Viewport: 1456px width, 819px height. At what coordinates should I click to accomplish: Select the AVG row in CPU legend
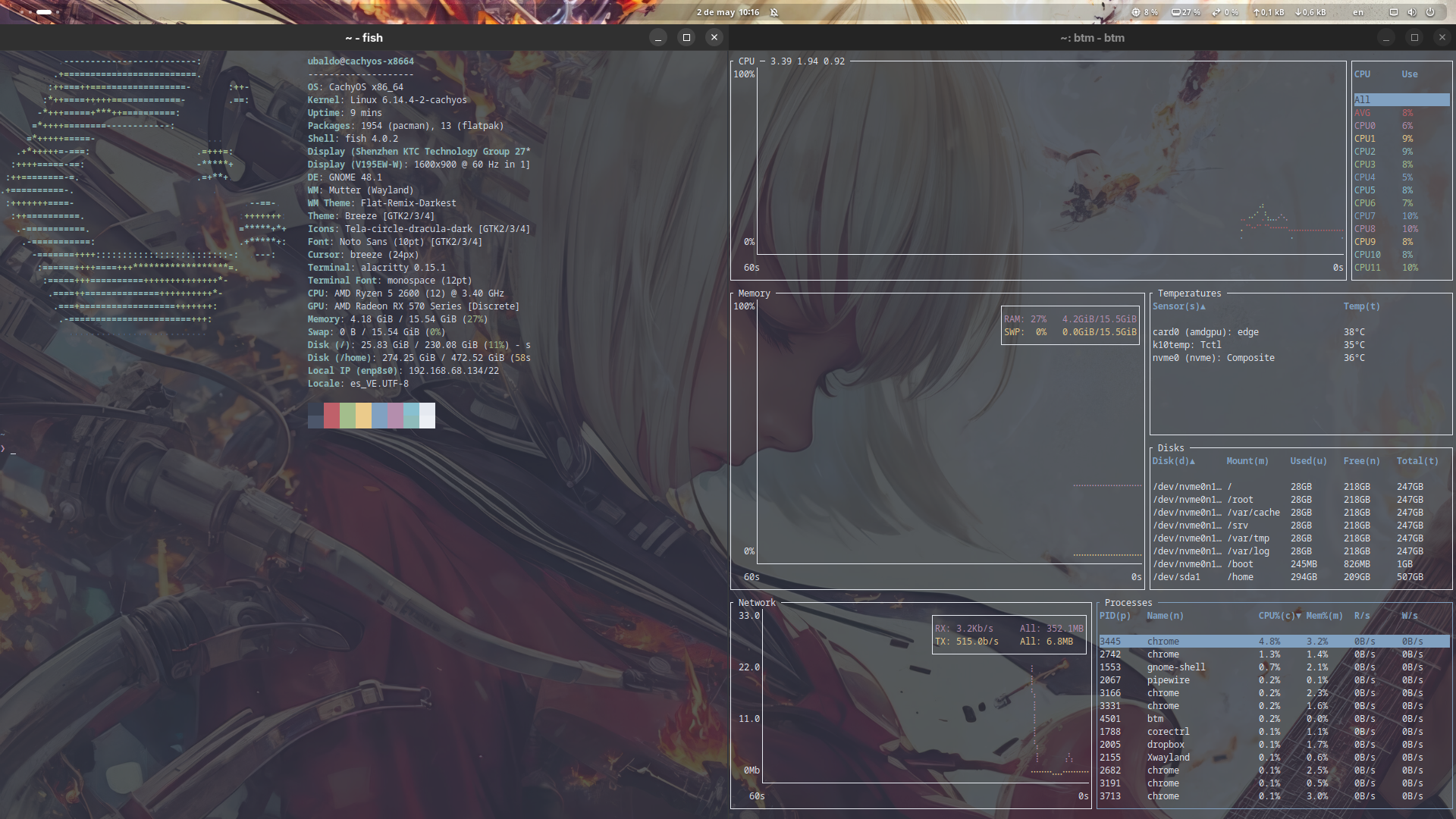click(1401, 113)
